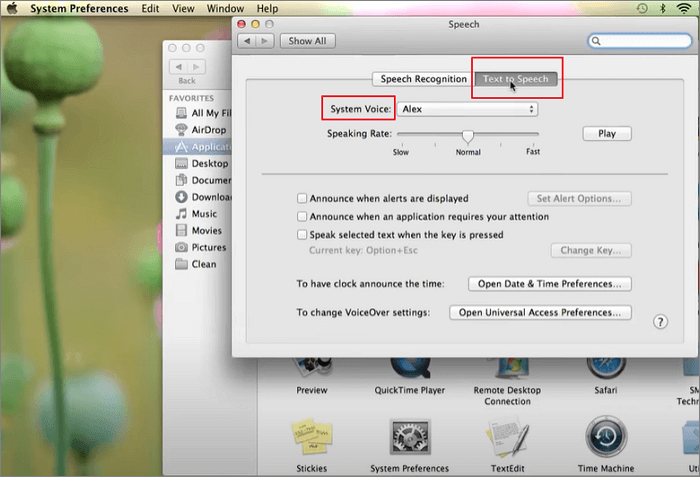Open the Help menu
The image size is (700, 477).
pyautogui.click(x=267, y=8)
